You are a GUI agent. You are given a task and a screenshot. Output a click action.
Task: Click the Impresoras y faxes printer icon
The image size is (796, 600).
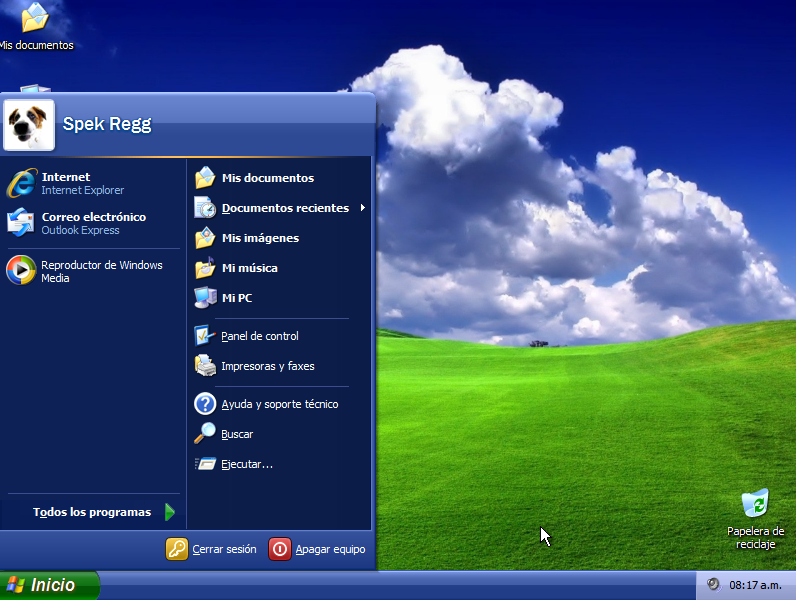coord(205,365)
